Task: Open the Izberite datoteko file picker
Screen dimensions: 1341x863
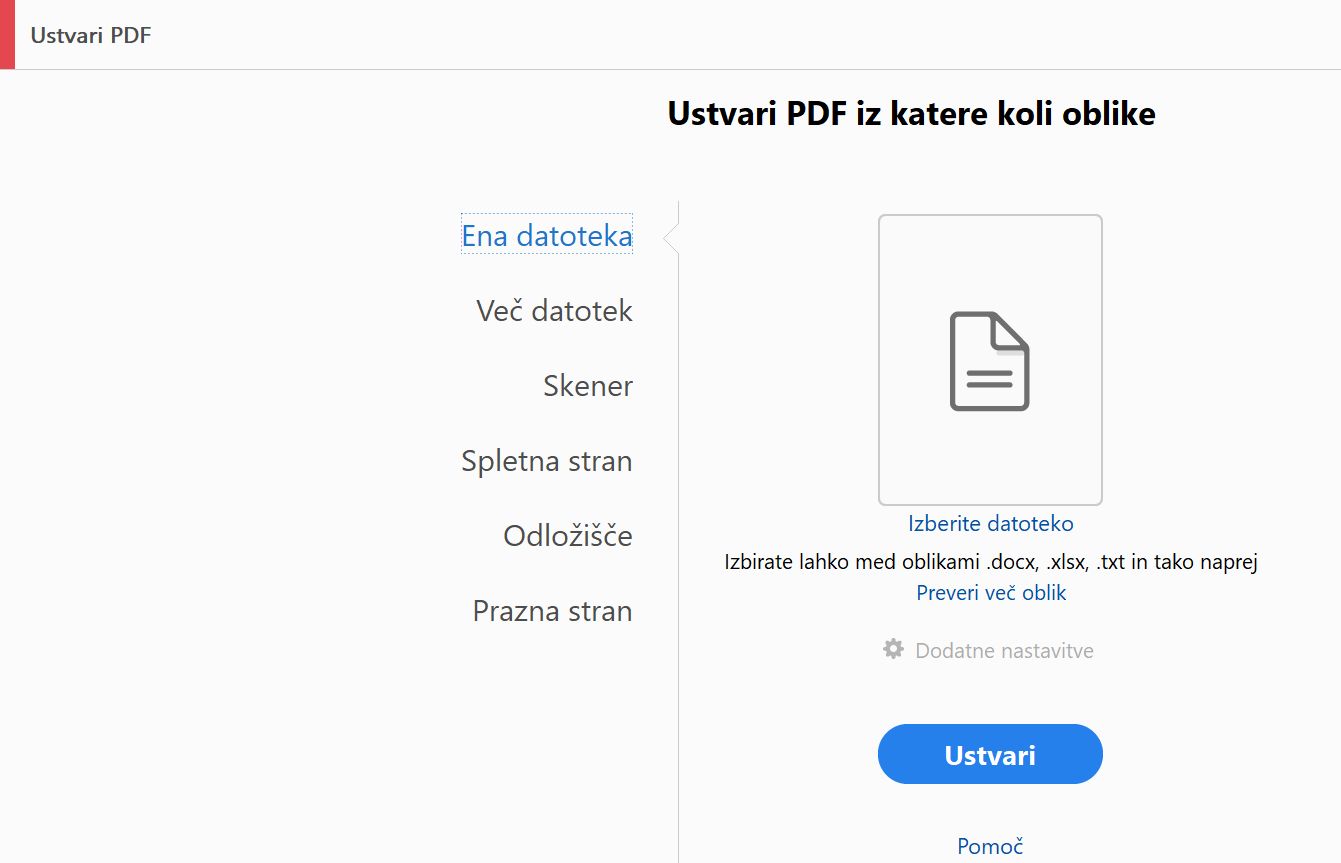Action: pos(990,523)
